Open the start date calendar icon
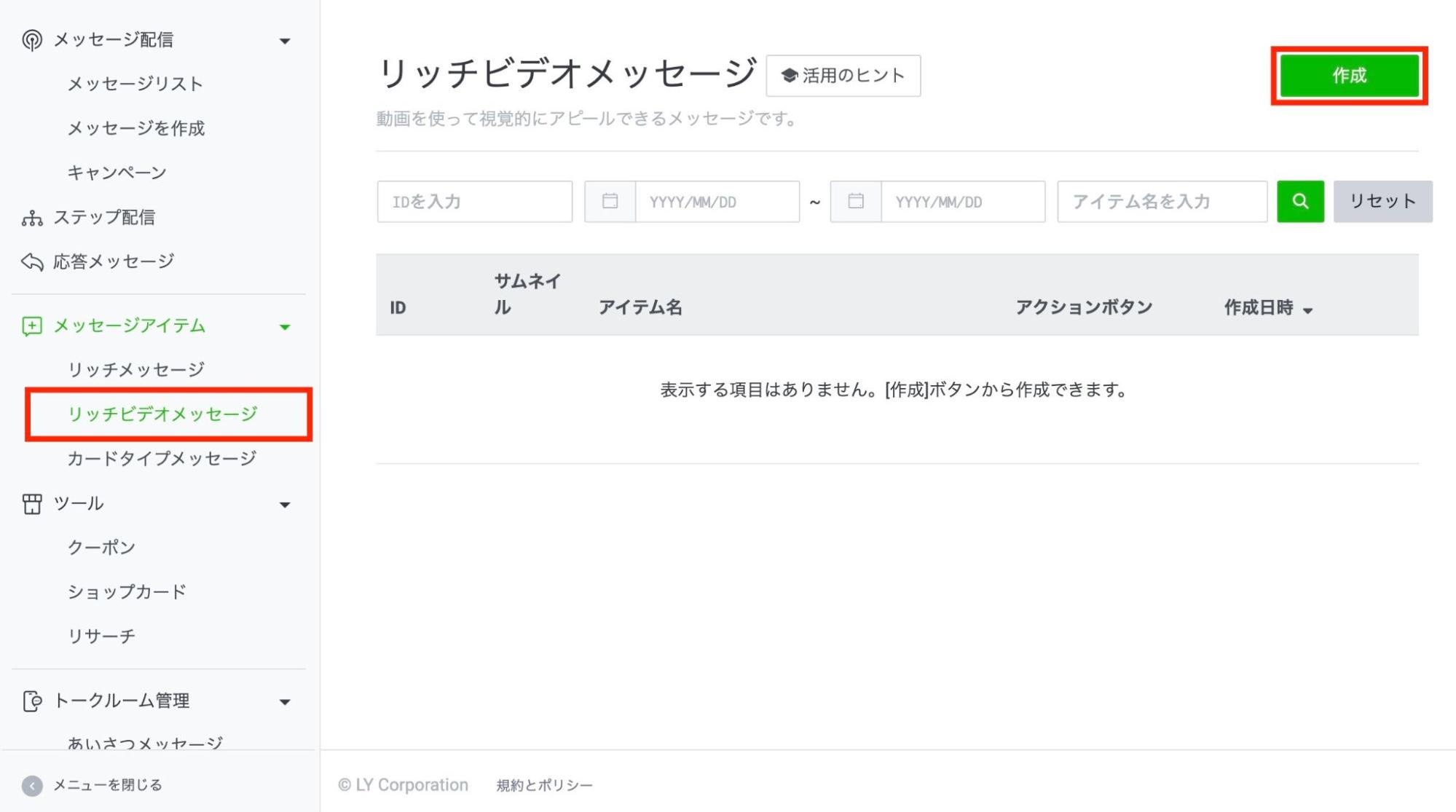Viewport: 1456px width, 812px height. pos(609,202)
